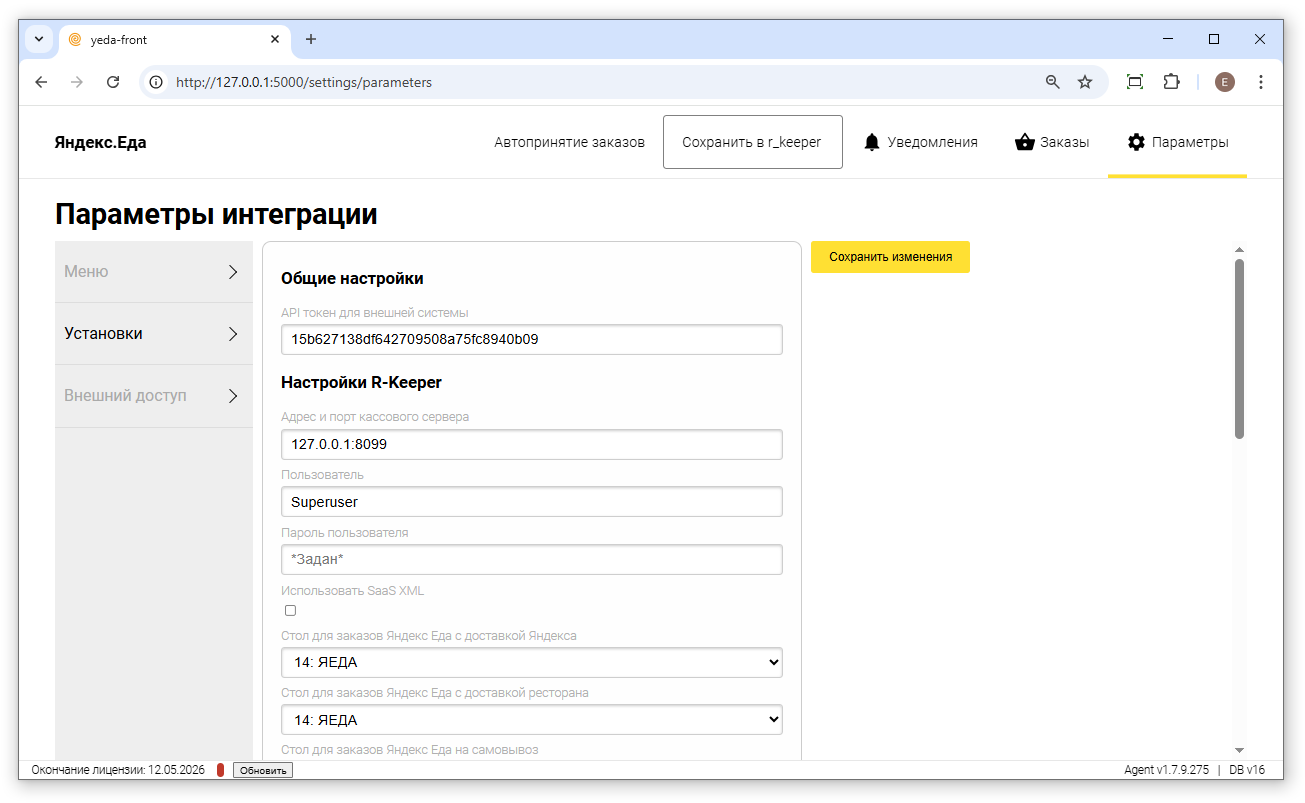The height and width of the screenshot is (803, 1305).
Task: Open the zoom magnifier icon in address bar
Action: tap(1053, 82)
